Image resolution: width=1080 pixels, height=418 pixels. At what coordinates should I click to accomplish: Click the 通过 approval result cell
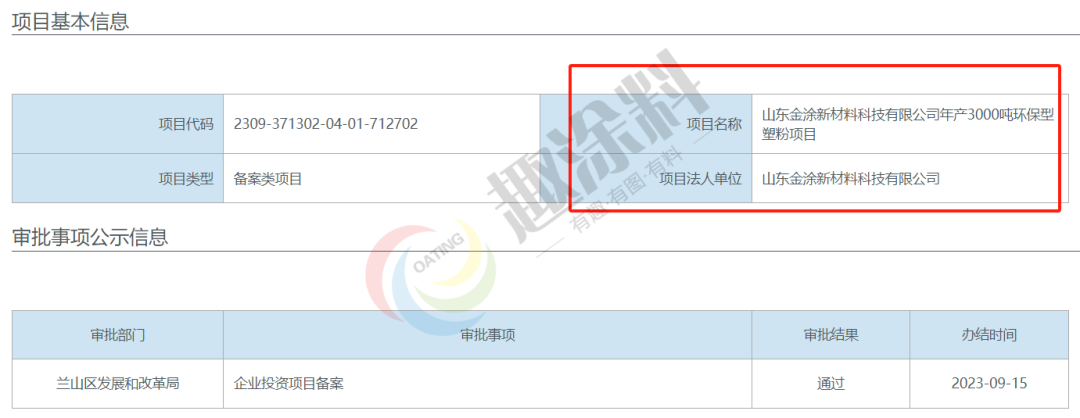831,383
